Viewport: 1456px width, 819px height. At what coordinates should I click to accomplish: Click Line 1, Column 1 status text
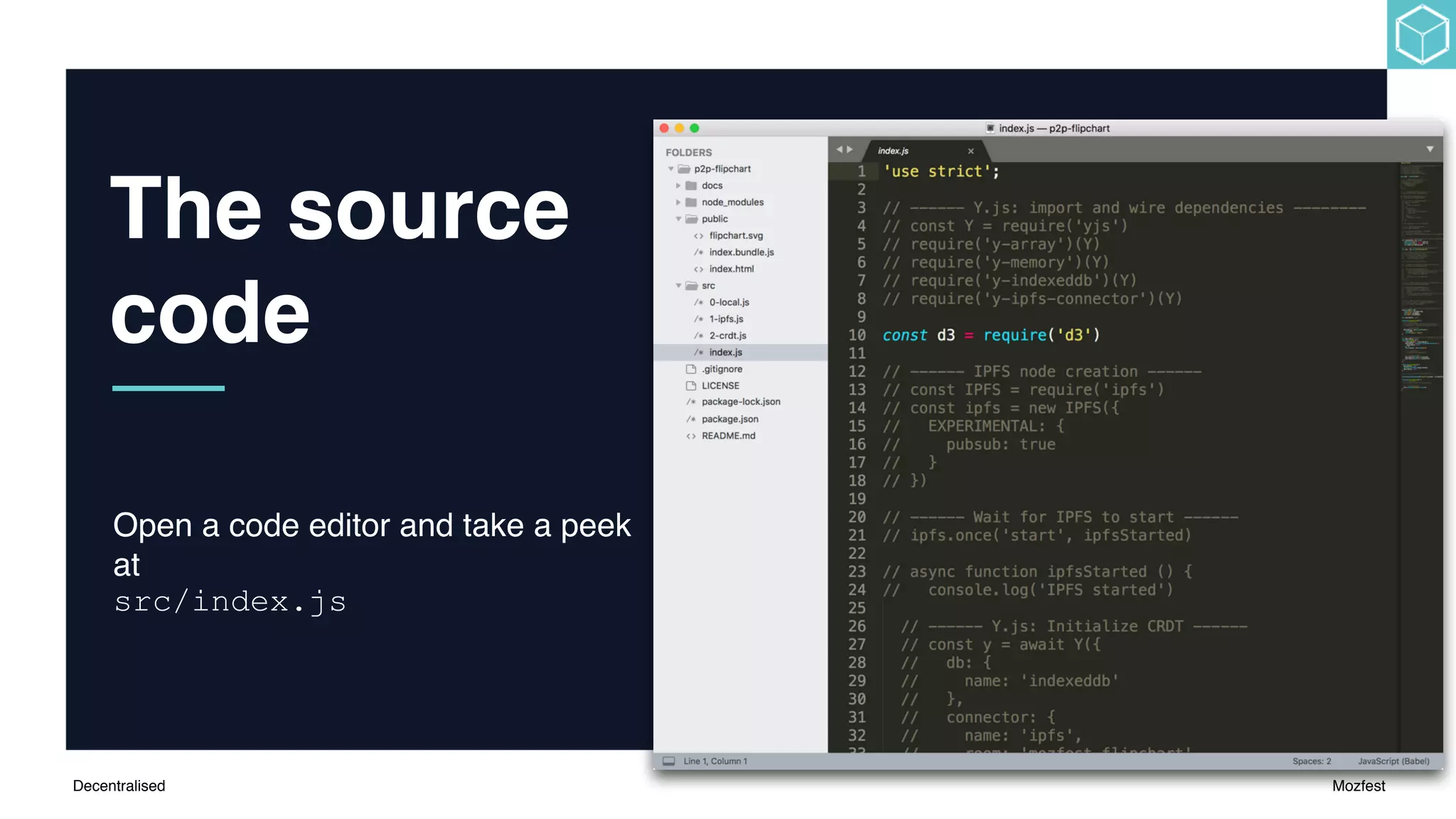pos(715,761)
